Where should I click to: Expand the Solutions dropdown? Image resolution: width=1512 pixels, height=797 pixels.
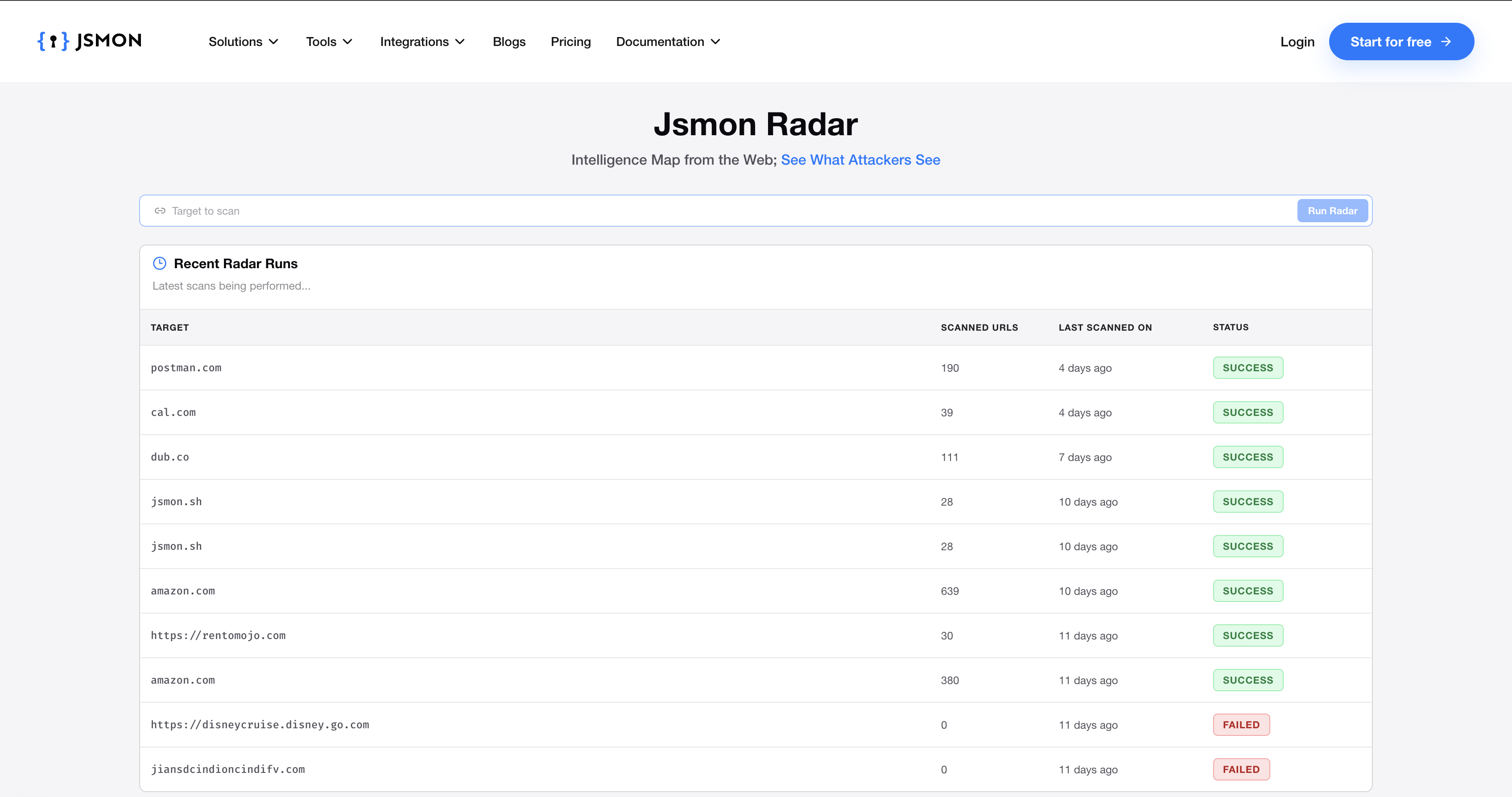pos(244,42)
